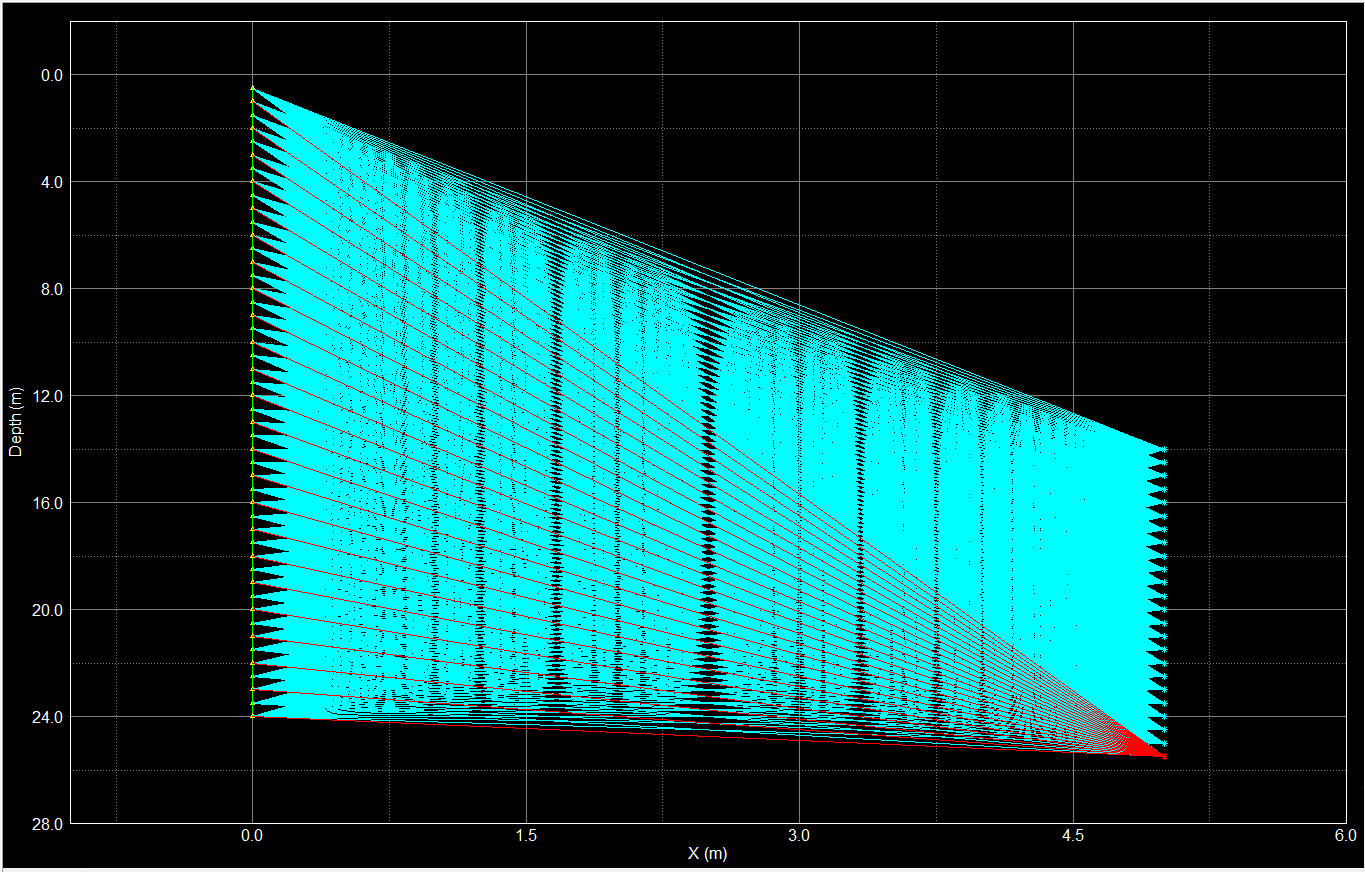Viewport: 1365px width, 872px height.
Task: Click the 0.0 tick label on X axis
Action: pyautogui.click(x=253, y=834)
